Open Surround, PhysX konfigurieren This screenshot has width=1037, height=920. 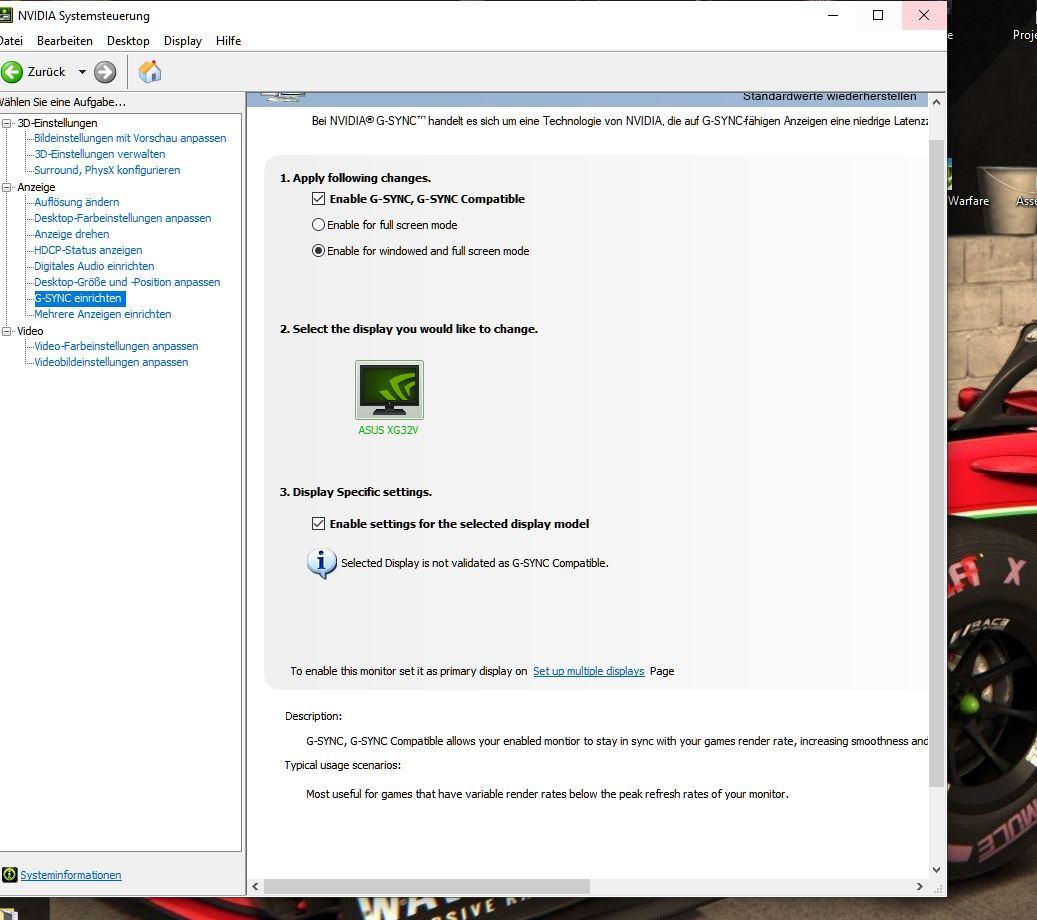[x=107, y=170]
